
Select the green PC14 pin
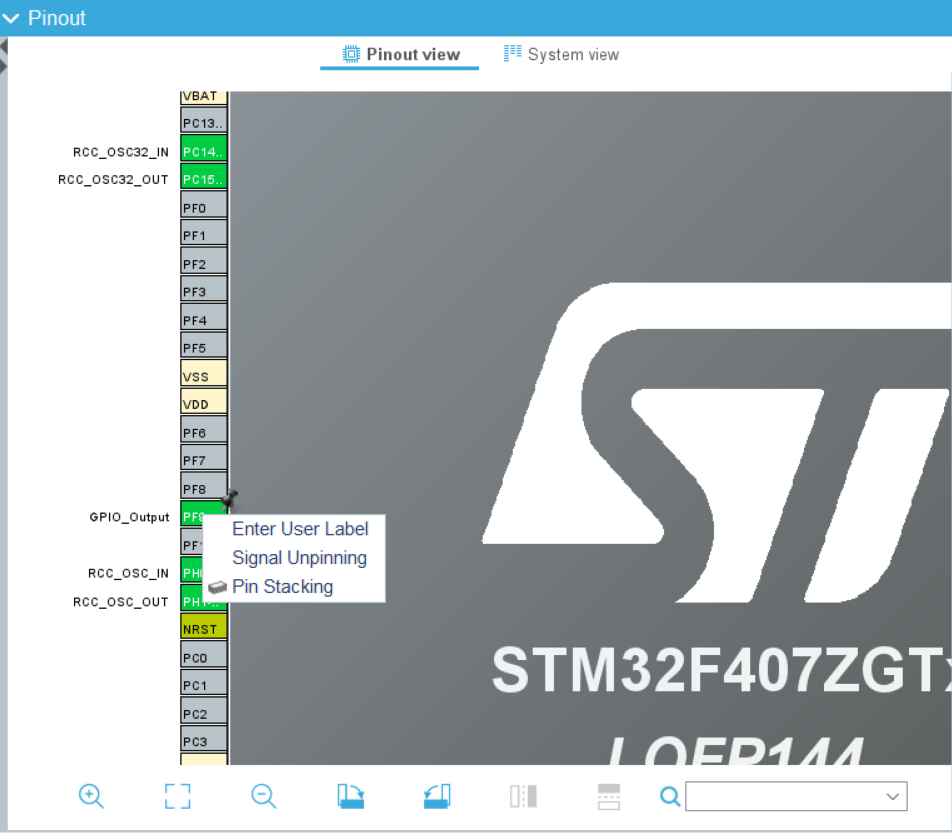tap(204, 149)
